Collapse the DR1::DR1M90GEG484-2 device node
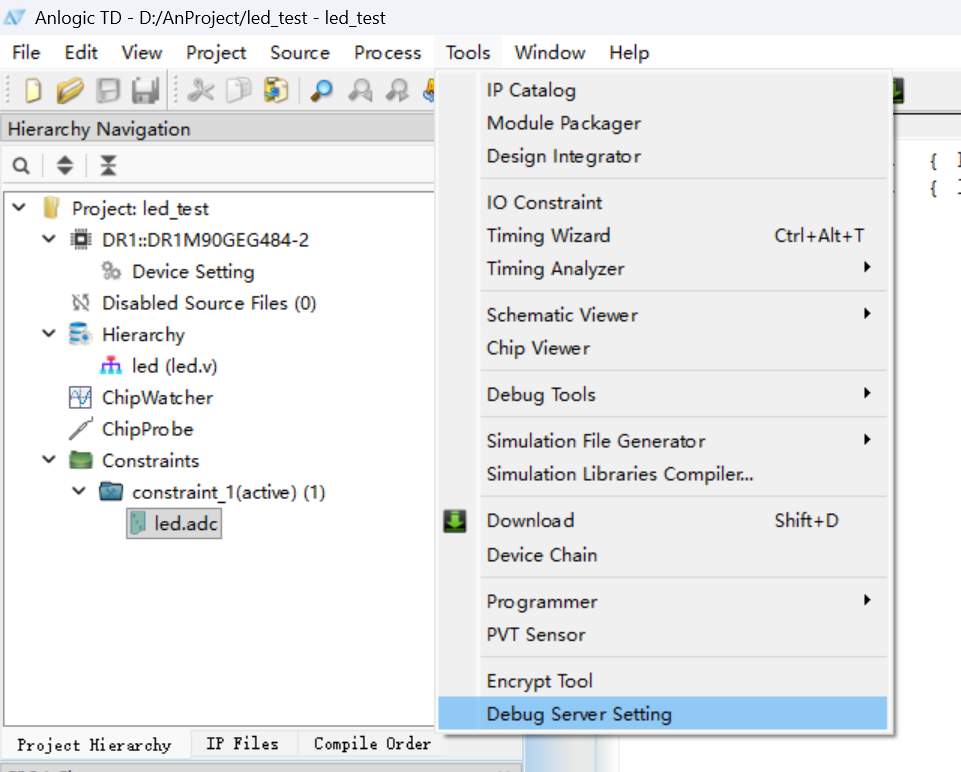961x772 pixels. click(x=49, y=239)
